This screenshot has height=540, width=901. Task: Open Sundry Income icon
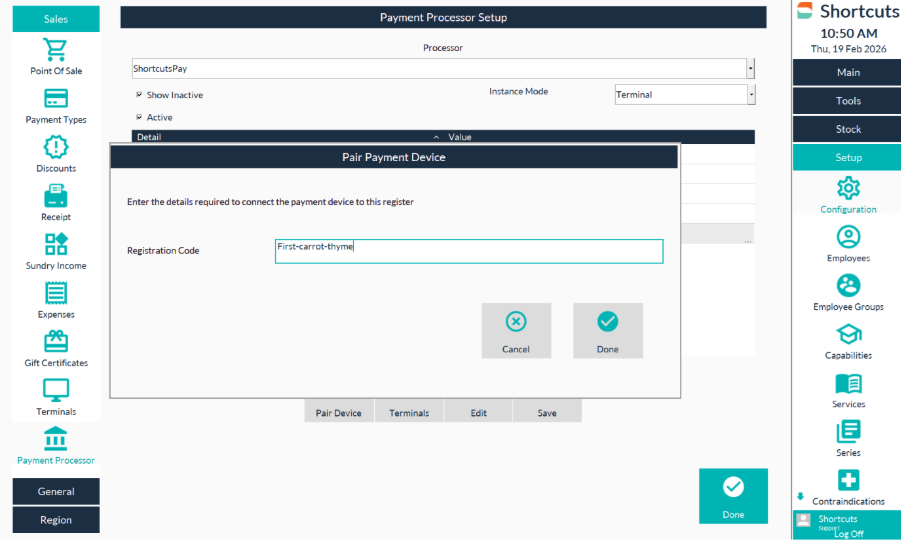pyautogui.click(x=56, y=245)
